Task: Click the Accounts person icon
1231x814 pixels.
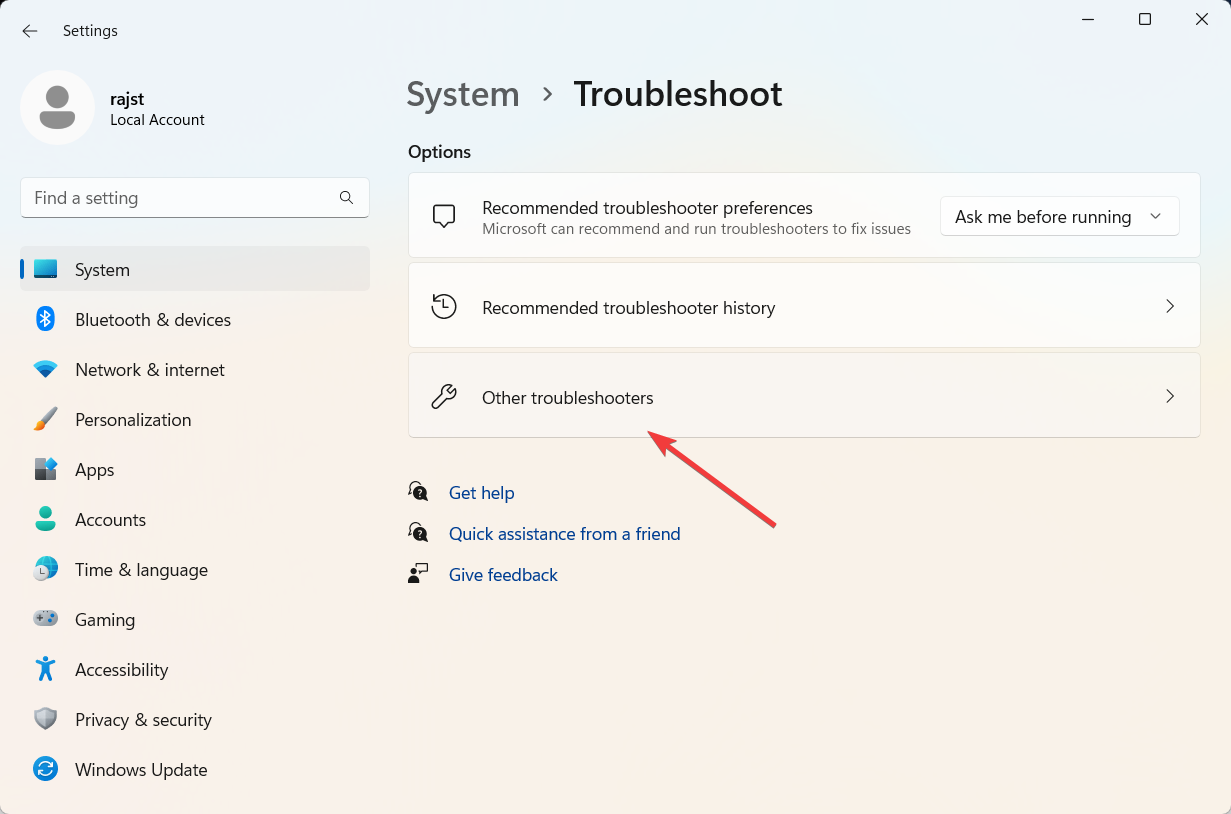Action: (46, 519)
